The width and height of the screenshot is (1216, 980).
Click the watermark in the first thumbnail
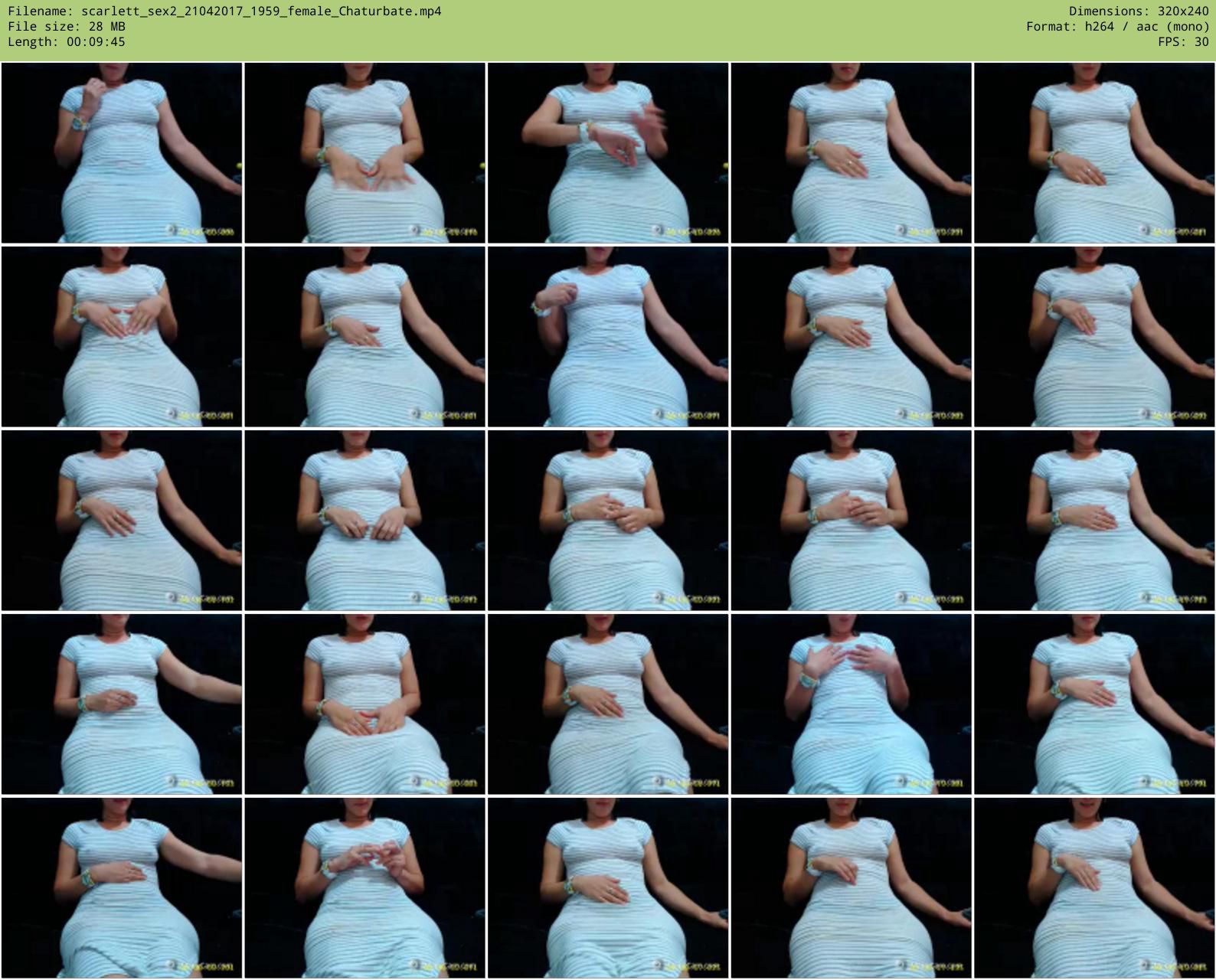click(200, 231)
